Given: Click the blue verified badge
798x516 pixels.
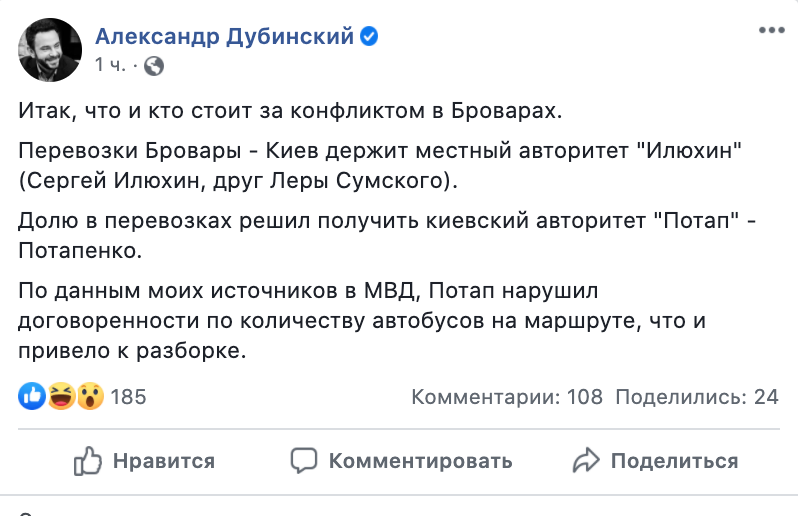Looking at the screenshot, I should (369, 37).
